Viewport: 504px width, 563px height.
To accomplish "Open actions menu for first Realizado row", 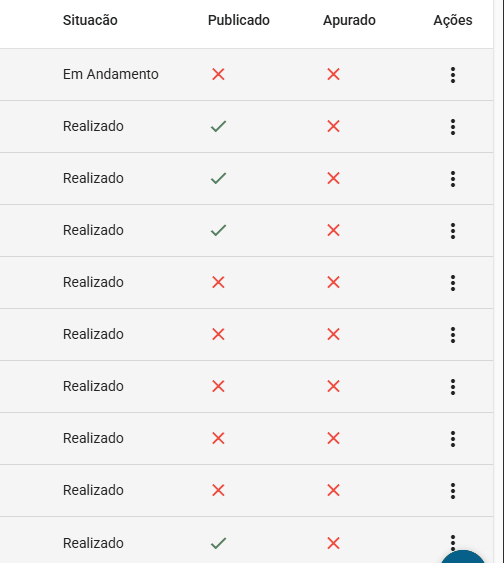I will 453,127.
